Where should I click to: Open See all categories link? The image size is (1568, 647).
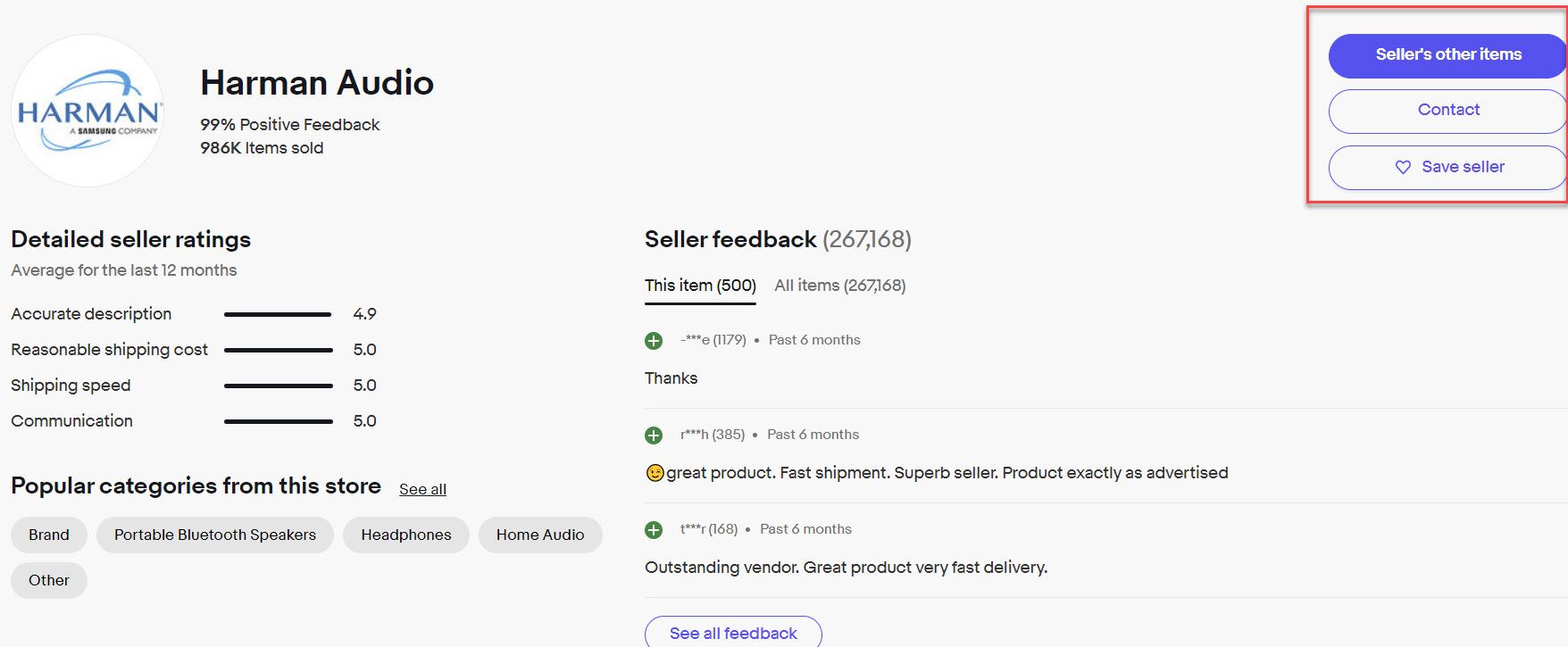point(422,489)
